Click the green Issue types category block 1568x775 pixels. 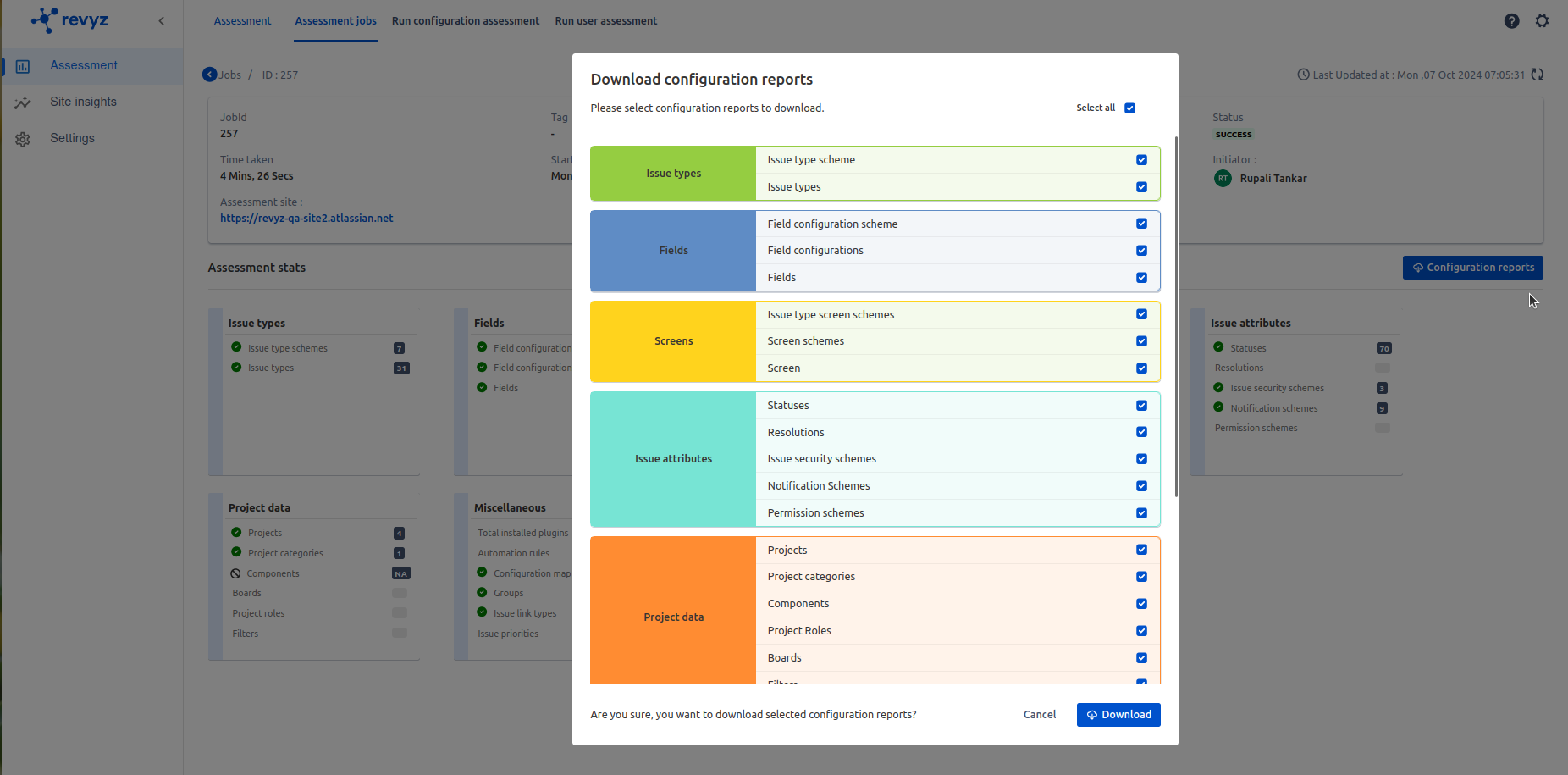pyautogui.click(x=673, y=174)
